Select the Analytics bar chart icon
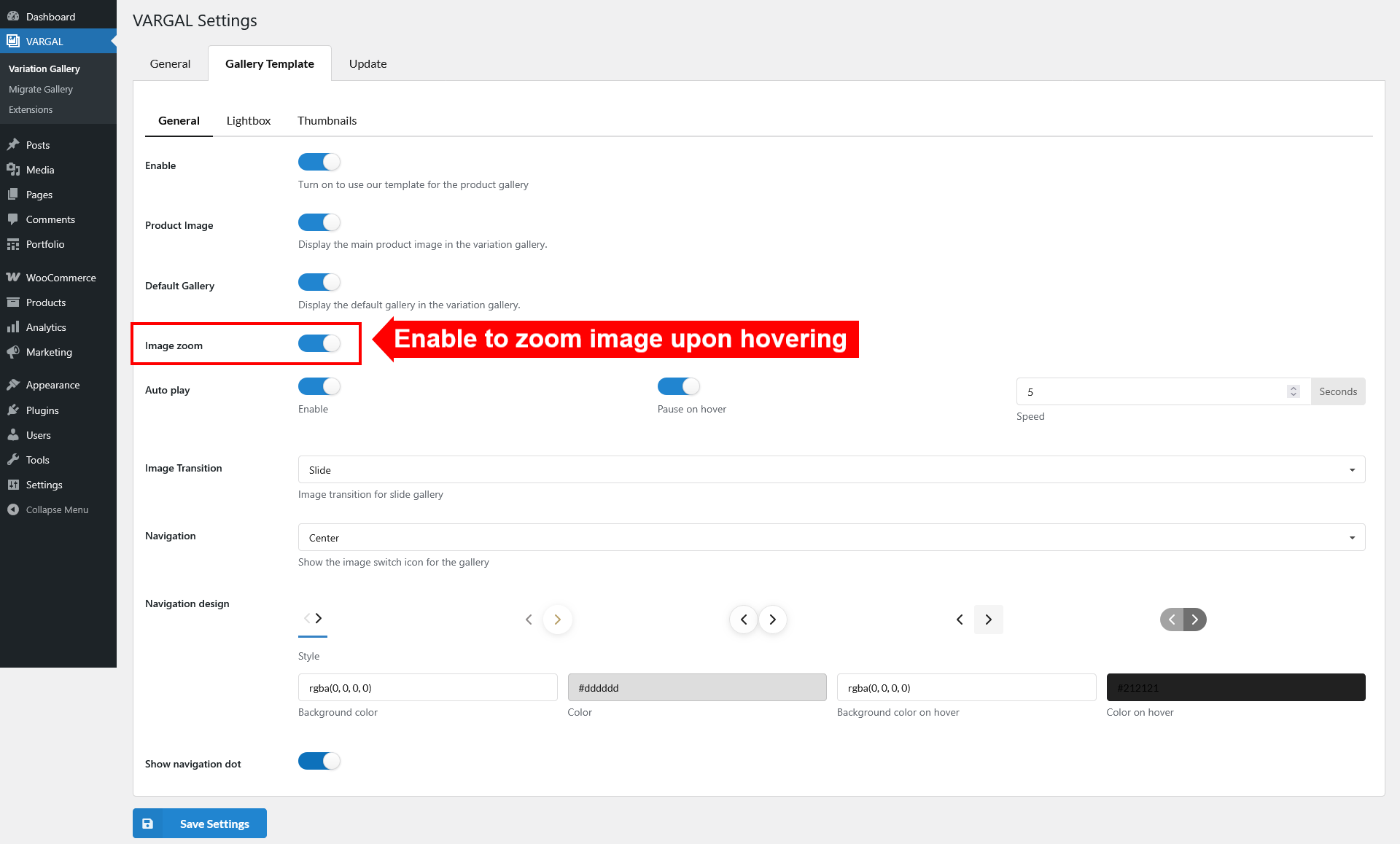This screenshot has width=1400, height=844. [13, 327]
